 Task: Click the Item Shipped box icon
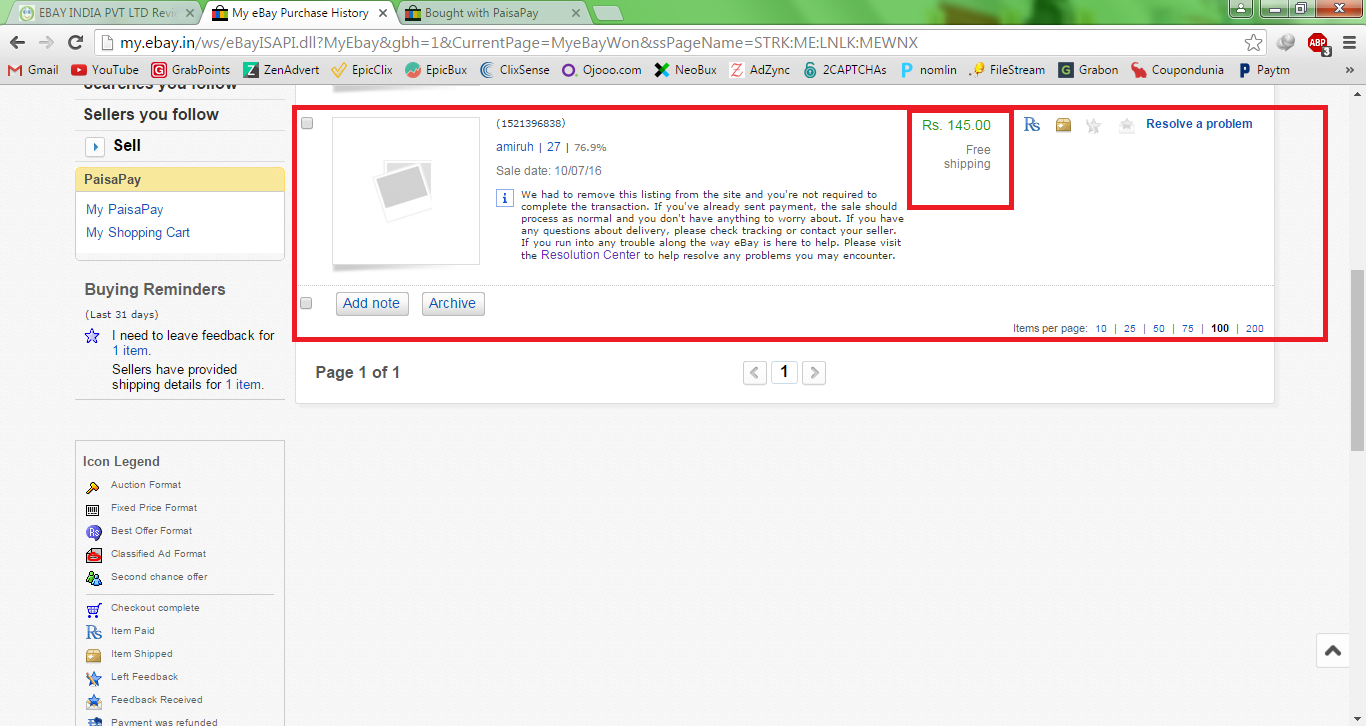coord(1063,125)
